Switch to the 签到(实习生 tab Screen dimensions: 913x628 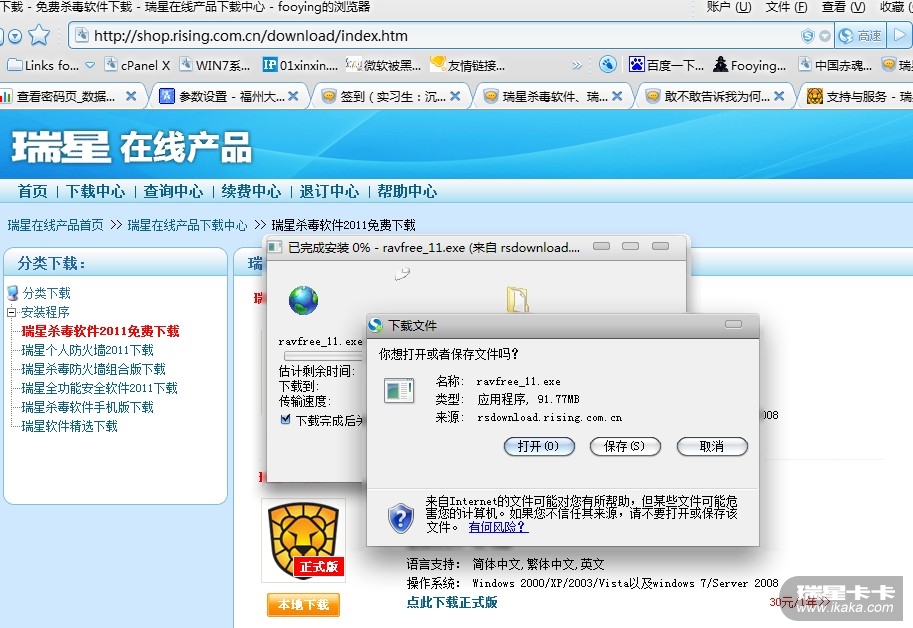[x=391, y=96]
